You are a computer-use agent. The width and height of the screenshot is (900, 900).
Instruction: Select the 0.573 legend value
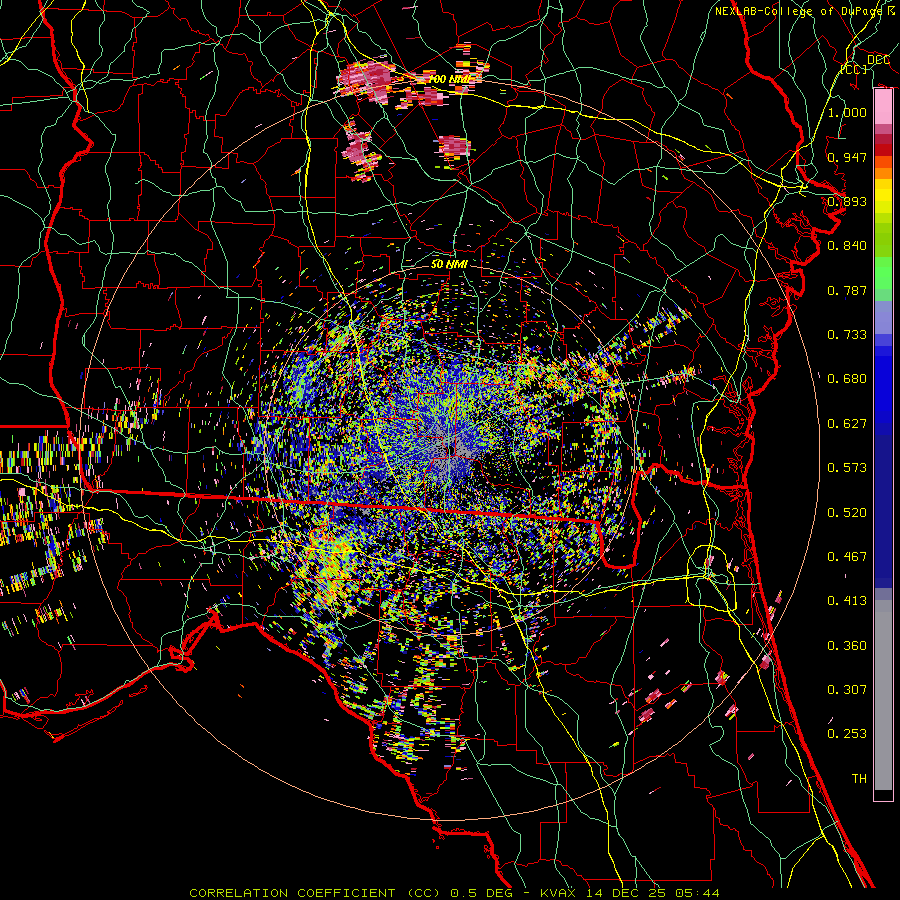point(847,468)
